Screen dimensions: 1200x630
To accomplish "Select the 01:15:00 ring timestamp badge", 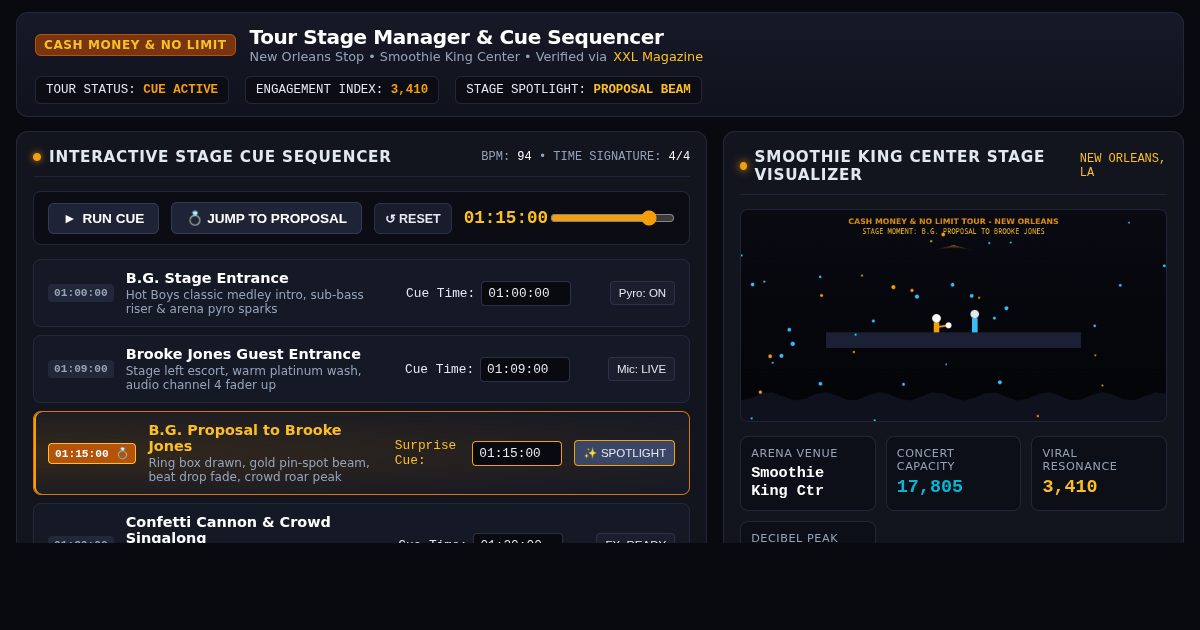I will (92, 453).
